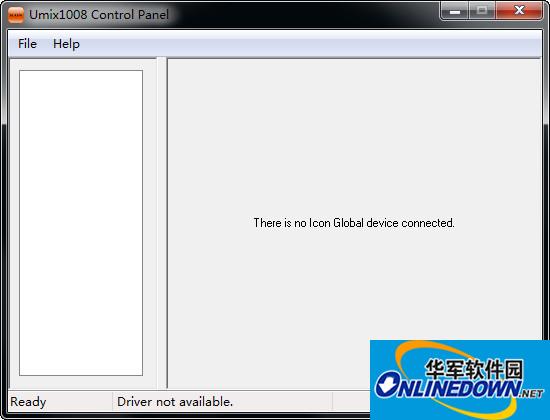Select the 'no Icon Global device connected' message
Screen dimensions: 550x420
(x=354, y=223)
